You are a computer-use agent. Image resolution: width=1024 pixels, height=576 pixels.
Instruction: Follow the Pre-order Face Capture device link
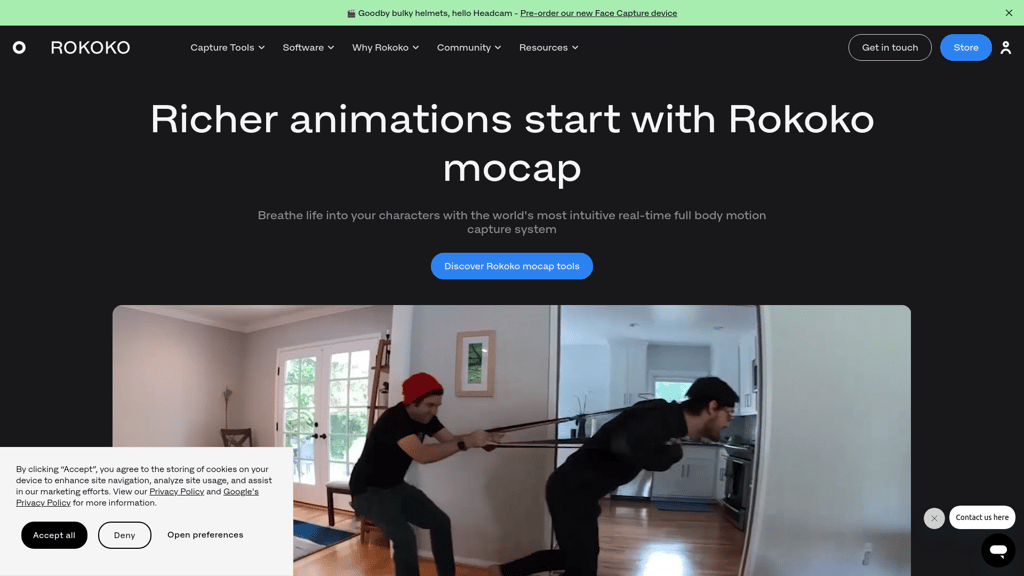598,13
